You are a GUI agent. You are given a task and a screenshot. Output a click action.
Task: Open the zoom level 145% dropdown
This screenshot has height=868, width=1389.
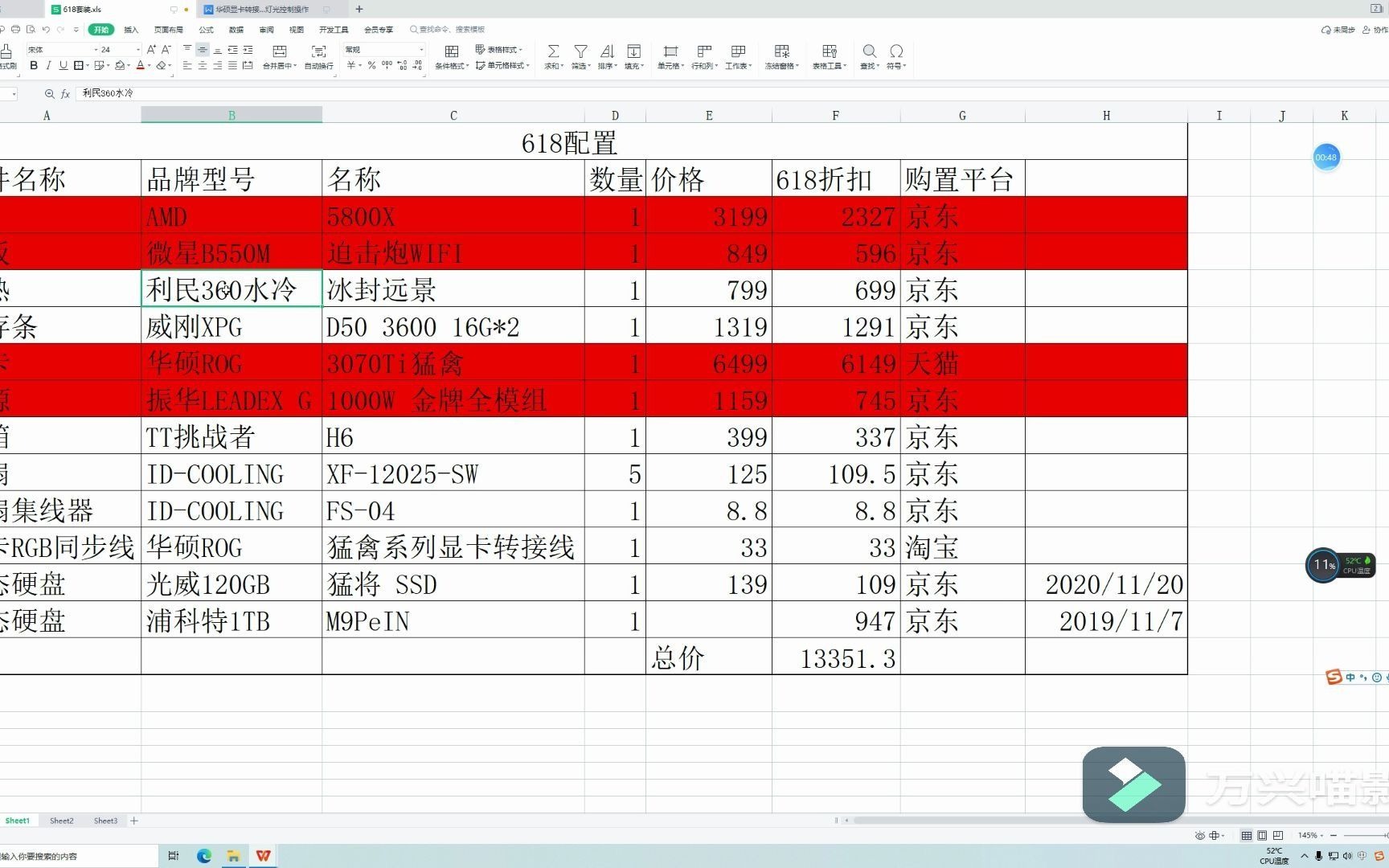(1310, 836)
